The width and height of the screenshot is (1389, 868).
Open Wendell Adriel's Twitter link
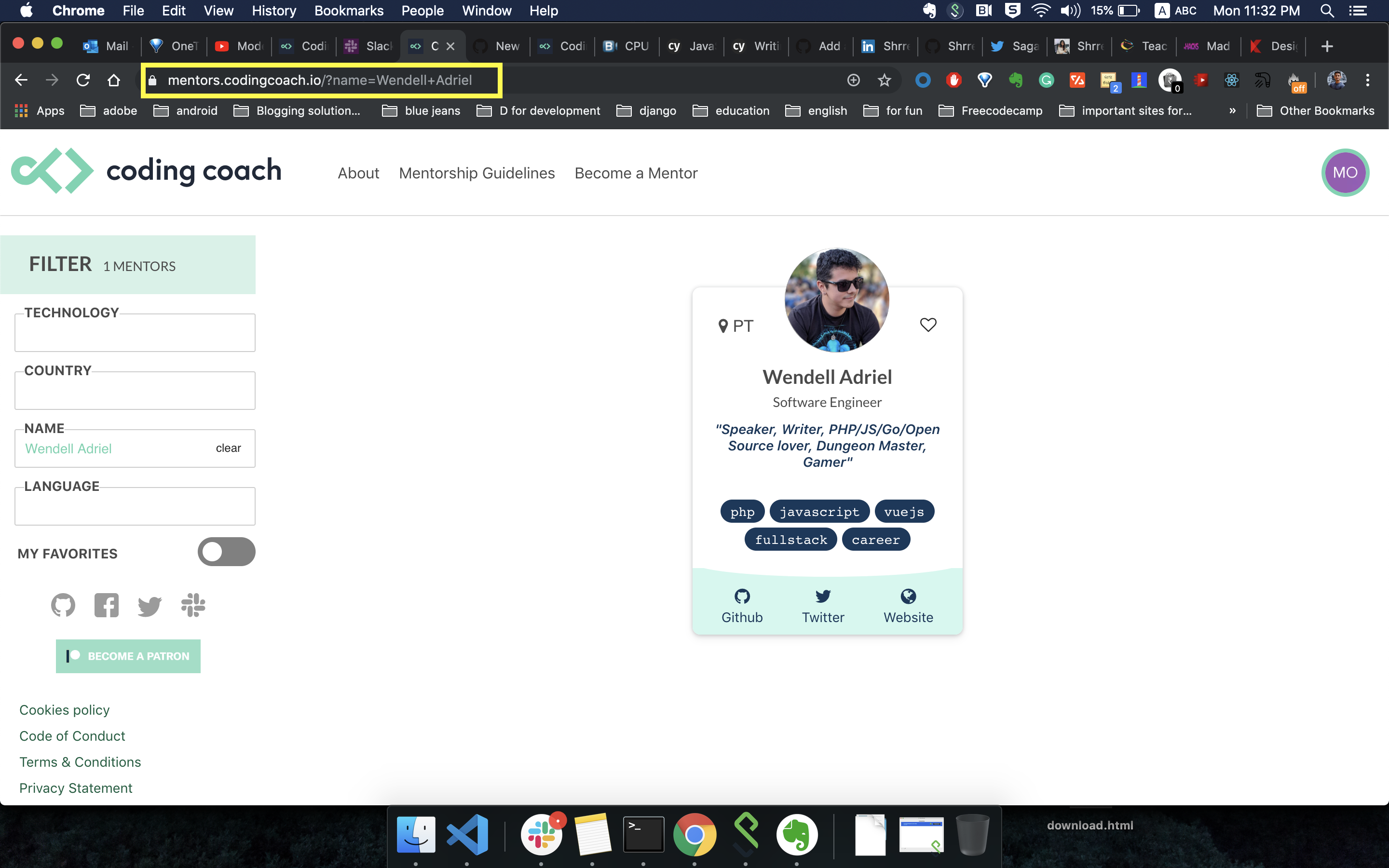click(822, 606)
